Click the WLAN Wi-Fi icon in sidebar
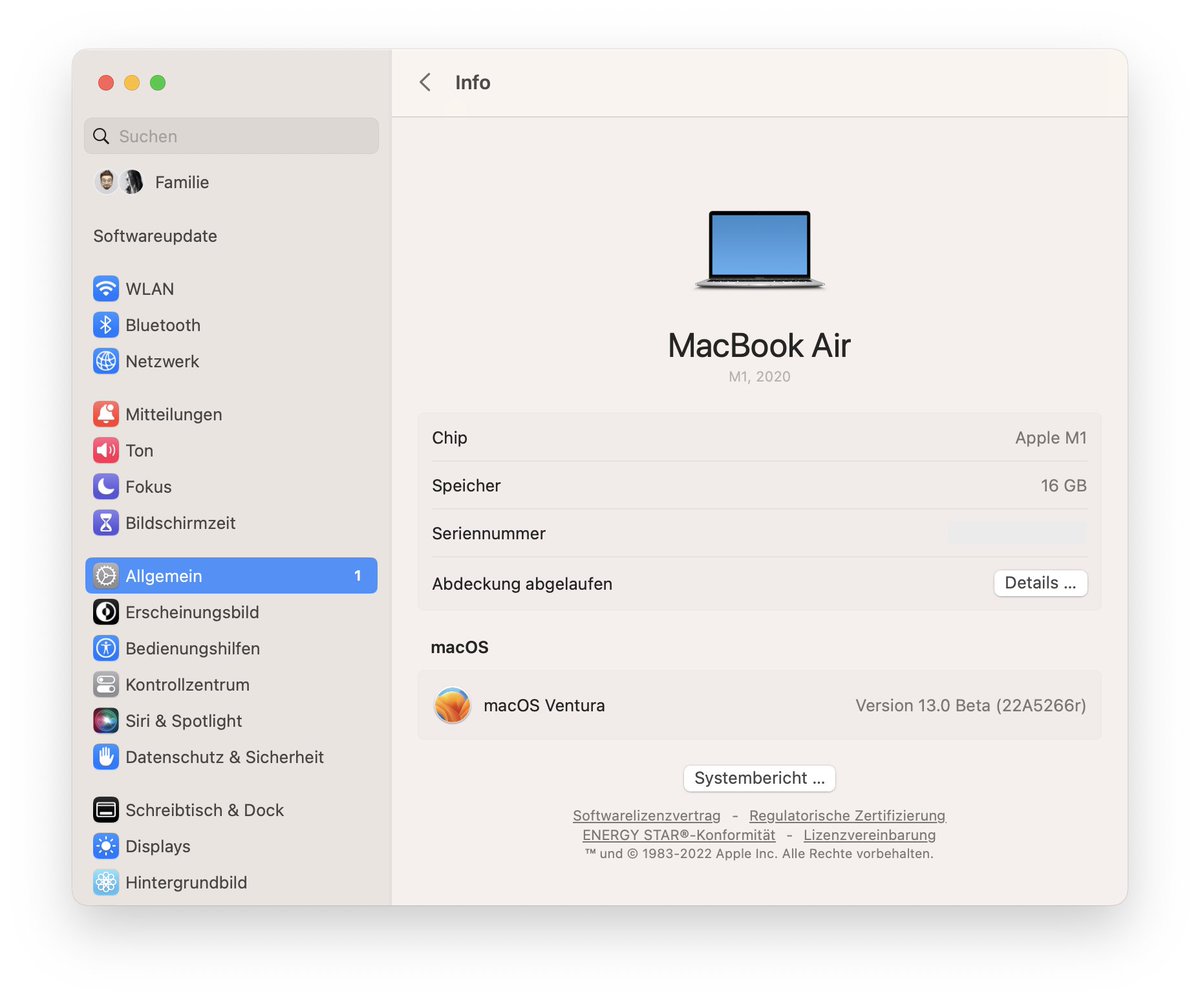Screen dimensions: 1200x1001 tap(106, 289)
